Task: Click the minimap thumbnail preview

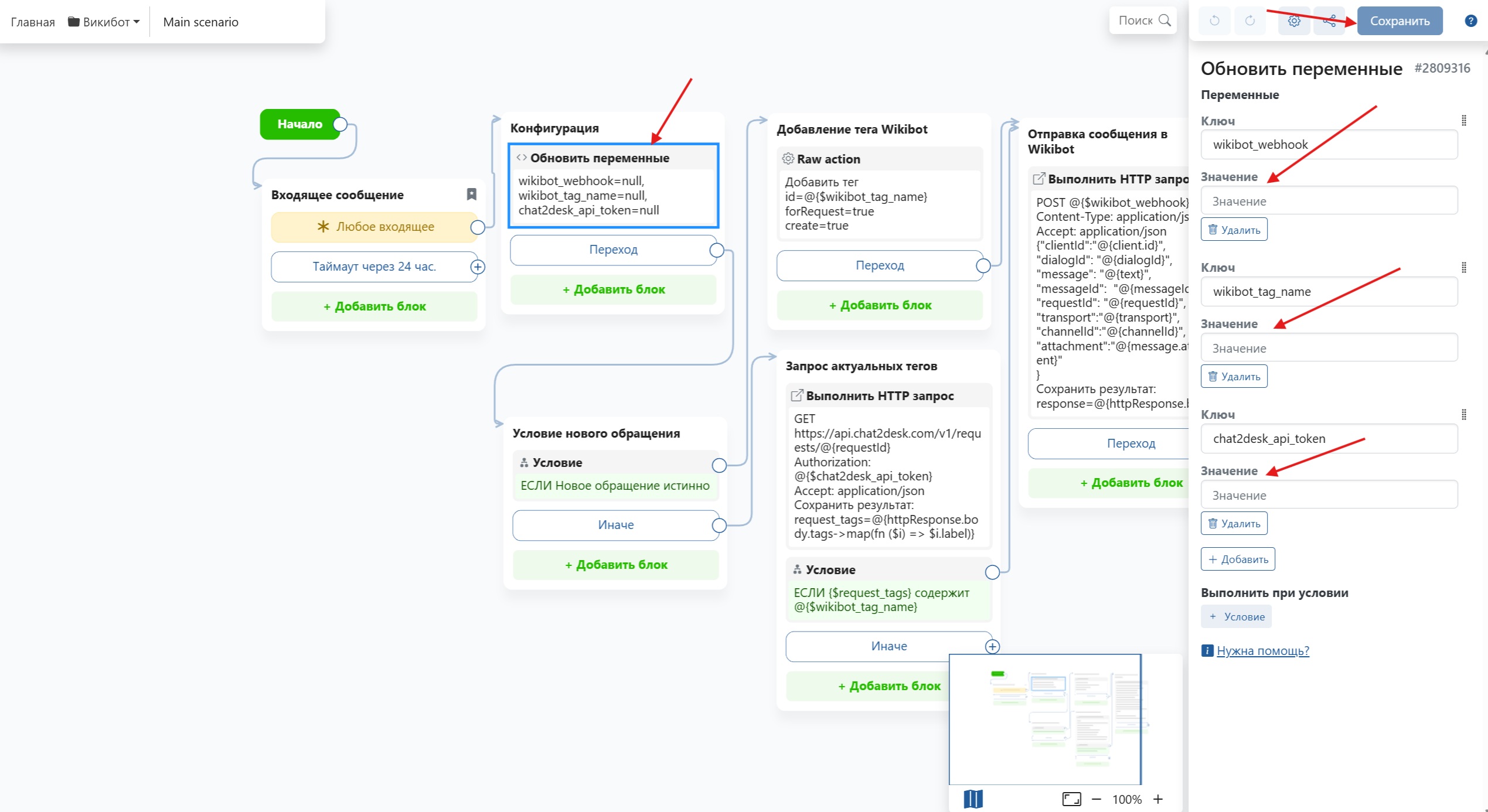Action: click(x=1044, y=719)
